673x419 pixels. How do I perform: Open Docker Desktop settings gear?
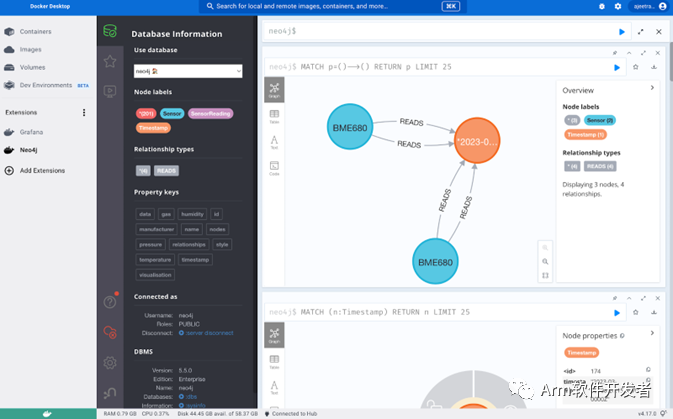pyautogui.click(x=618, y=6)
